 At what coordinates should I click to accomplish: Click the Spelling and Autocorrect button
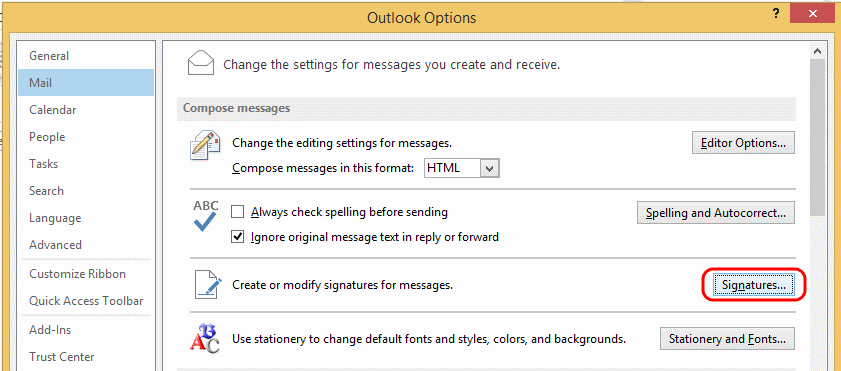click(x=716, y=213)
